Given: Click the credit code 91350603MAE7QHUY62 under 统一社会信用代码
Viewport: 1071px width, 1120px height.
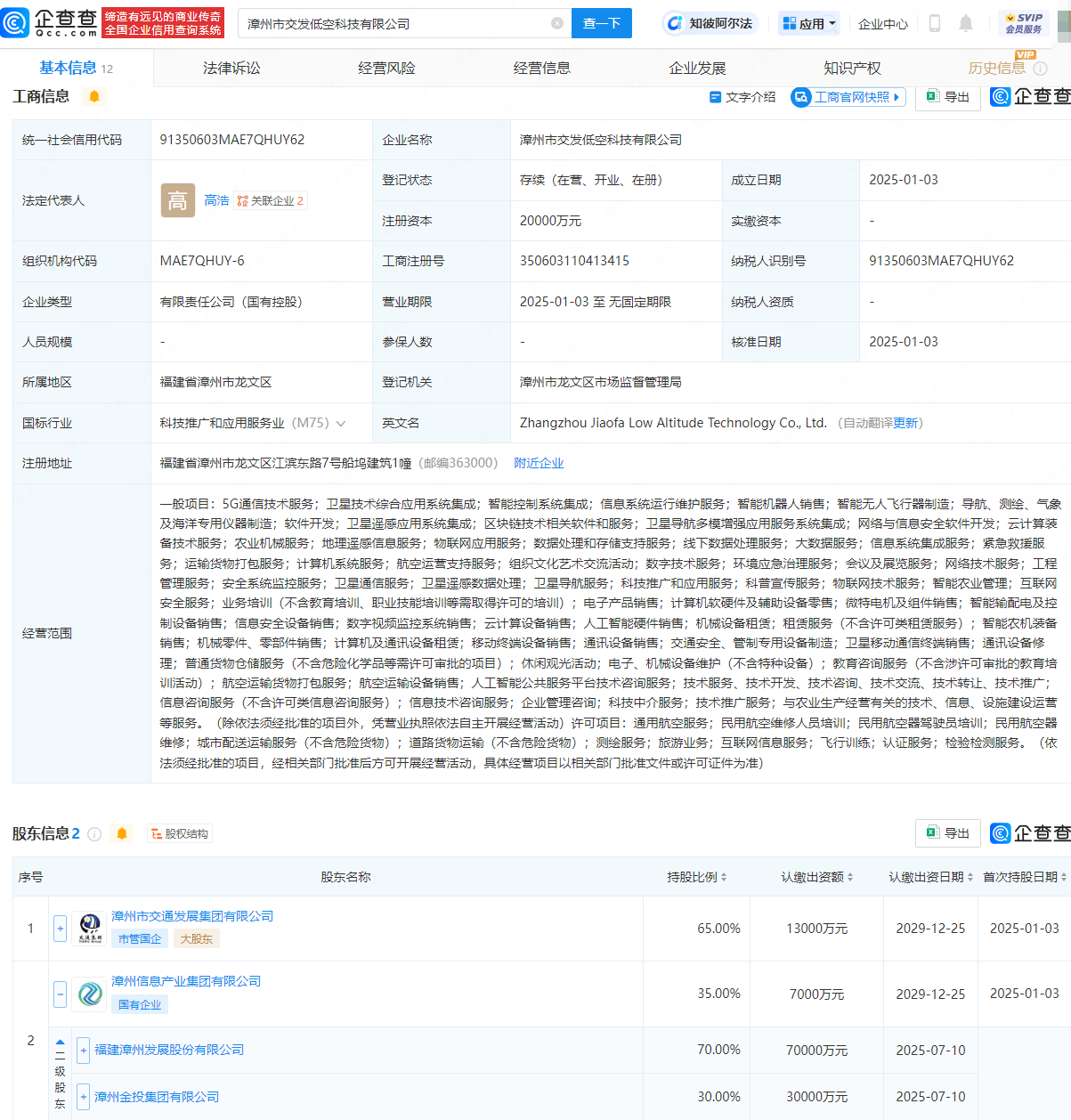Looking at the screenshot, I should tap(232, 140).
